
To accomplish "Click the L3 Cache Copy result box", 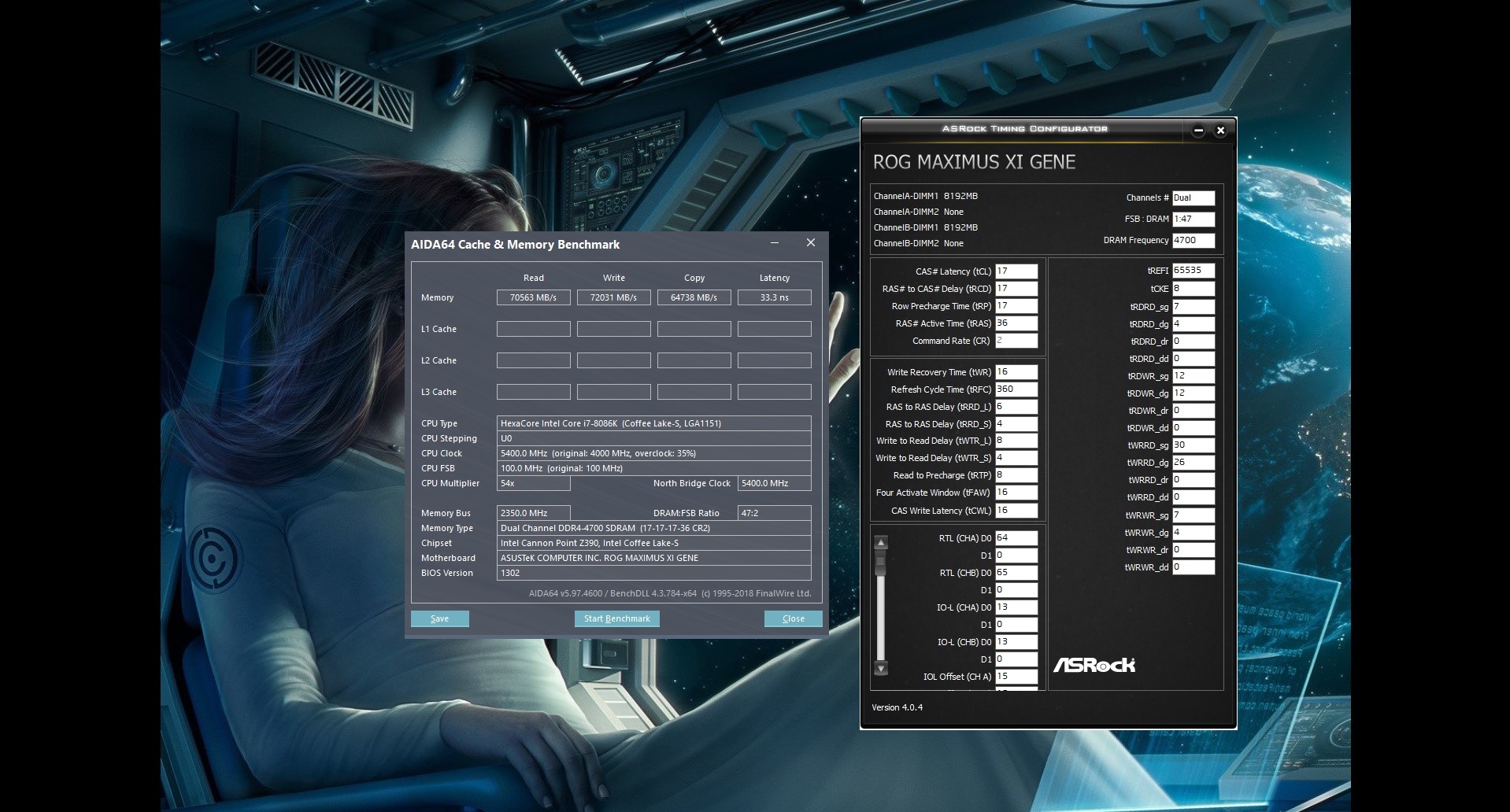I will pyautogui.click(x=694, y=392).
